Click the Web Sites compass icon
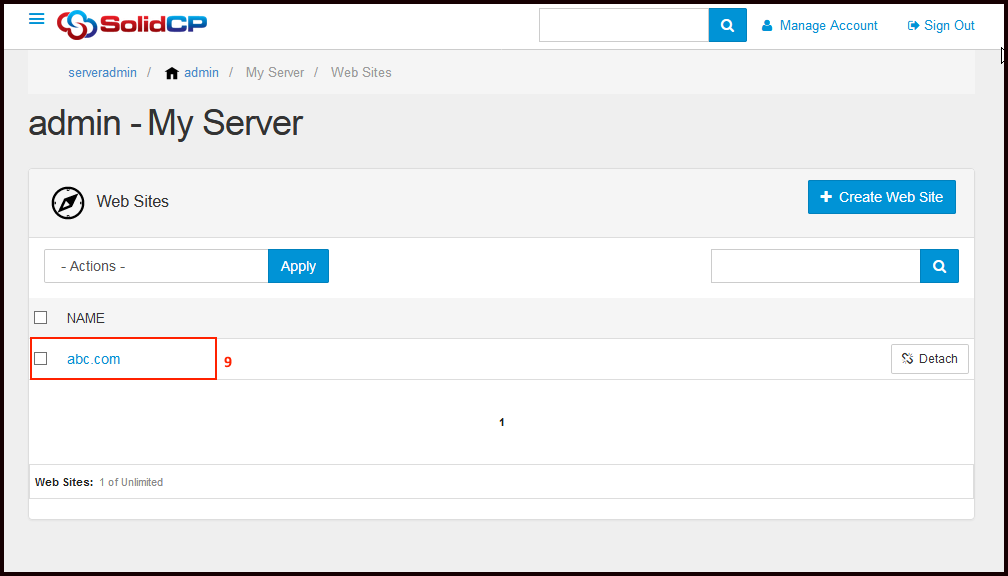This screenshot has height=576, width=1008. (68, 202)
